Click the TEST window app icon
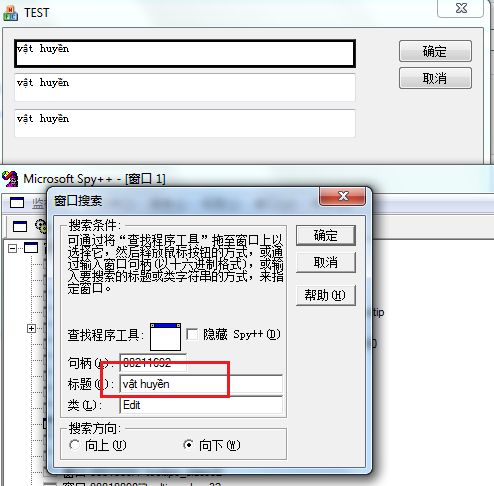494x486 pixels. (10, 13)
